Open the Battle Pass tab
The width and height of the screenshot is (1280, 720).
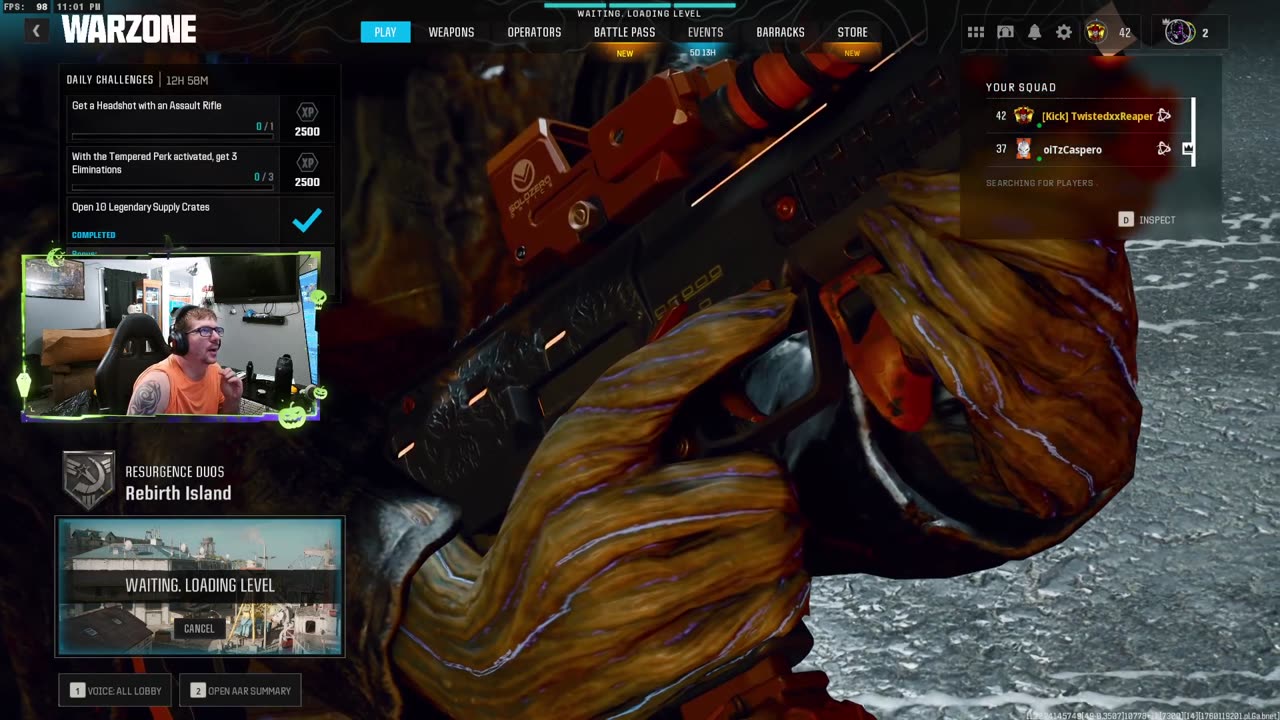[x=624, y=32]
